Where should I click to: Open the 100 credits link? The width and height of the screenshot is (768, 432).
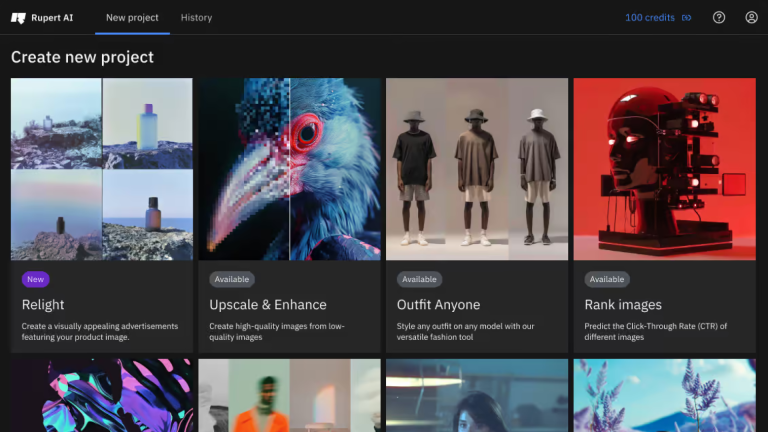click(649, 17)
